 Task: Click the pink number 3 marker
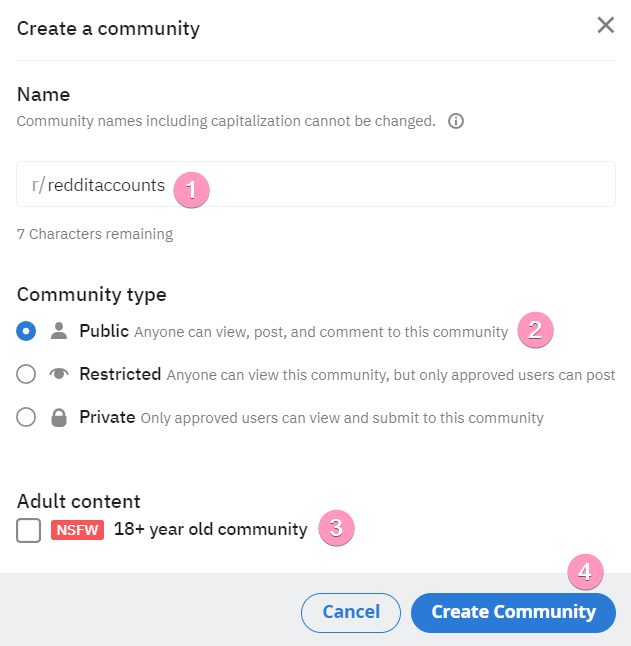pyautogui.click(x=337, y=529)
